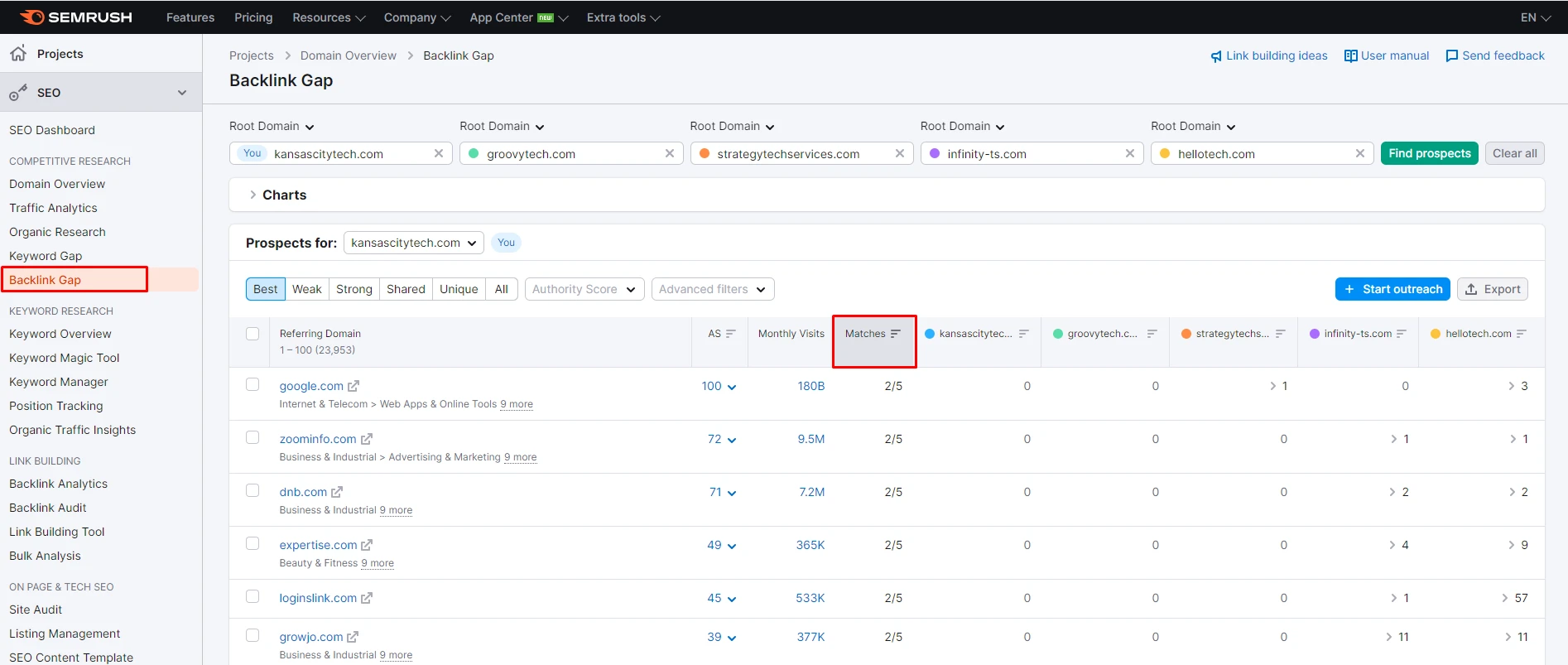The image size is (1568, 665).
Task: Open User manual book icon
Action: tap(1350, 56)
